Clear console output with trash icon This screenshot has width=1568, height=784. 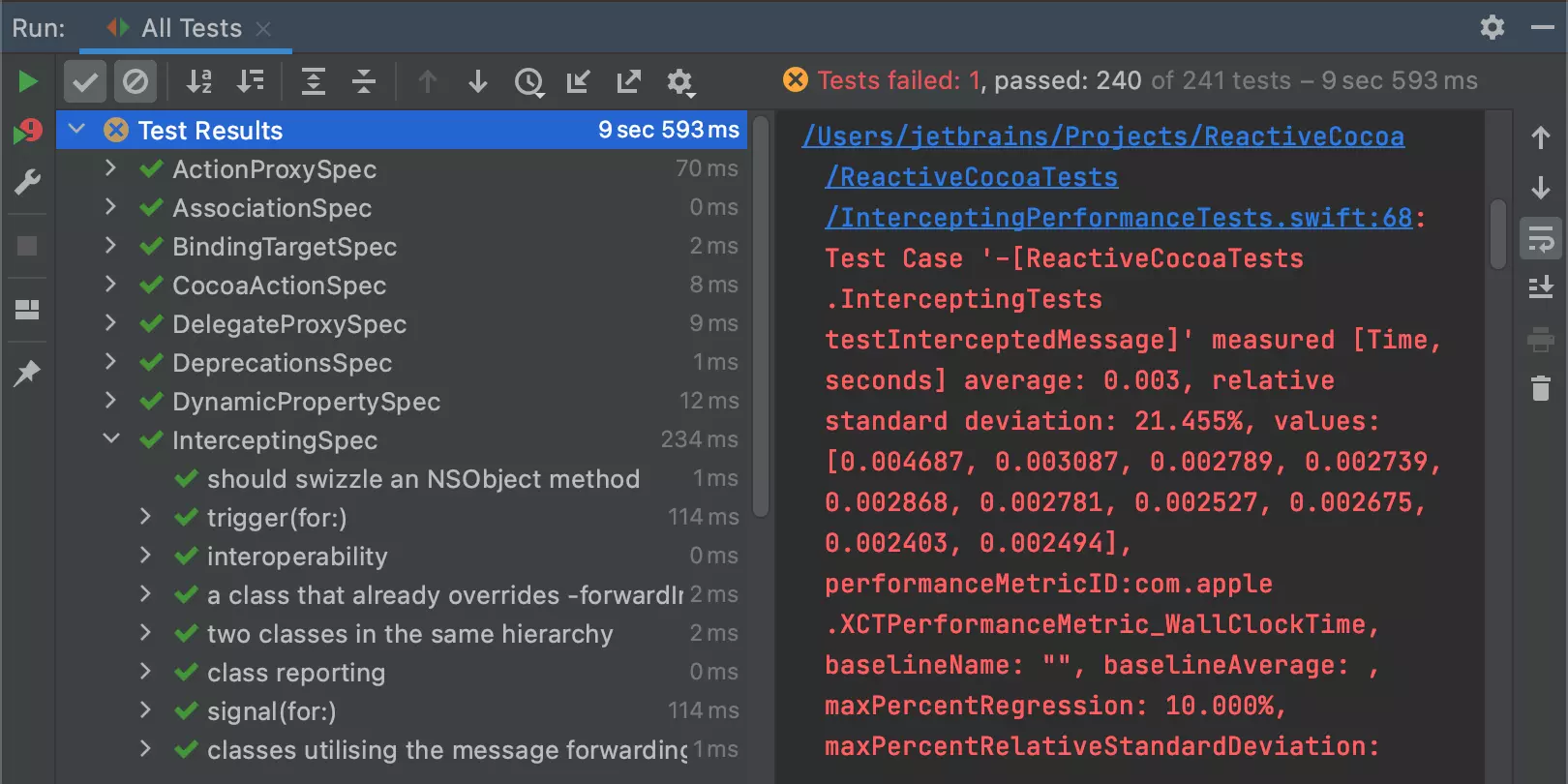point(1540,388)
